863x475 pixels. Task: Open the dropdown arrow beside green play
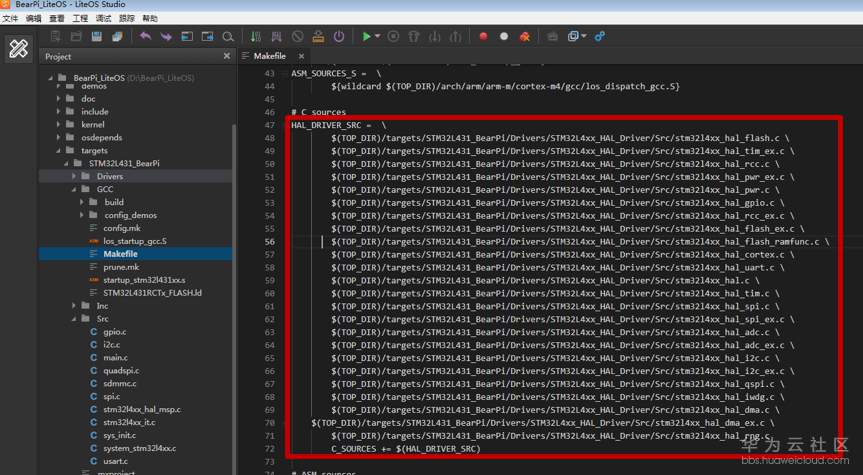378,36
